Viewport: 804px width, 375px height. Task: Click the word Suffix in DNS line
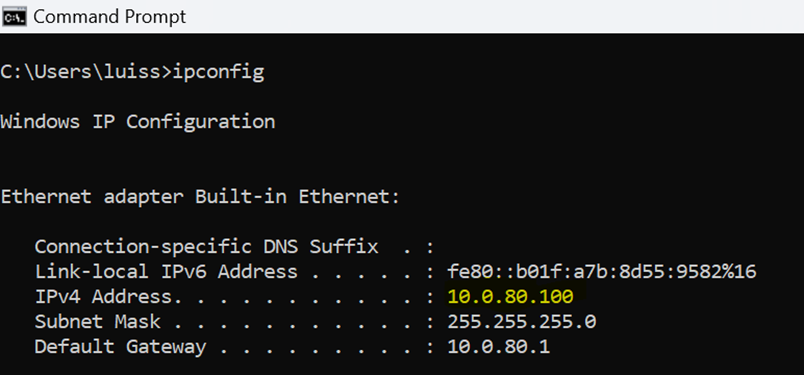click(x=344, y=247)
